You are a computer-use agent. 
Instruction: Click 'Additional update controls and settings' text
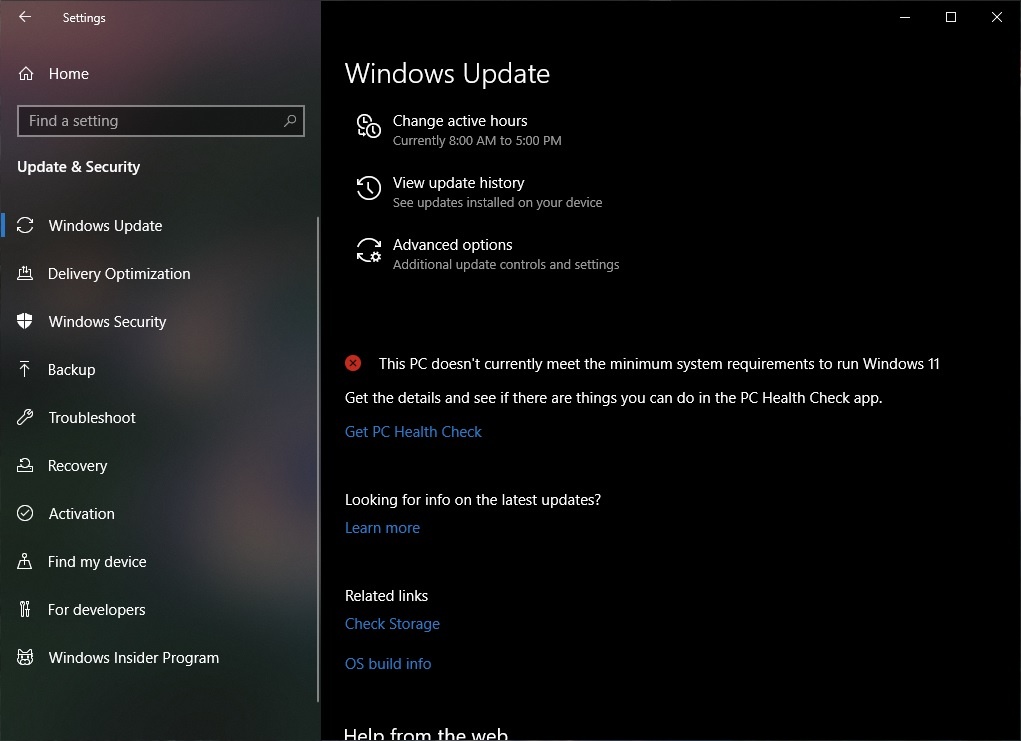tap(506, 264)
